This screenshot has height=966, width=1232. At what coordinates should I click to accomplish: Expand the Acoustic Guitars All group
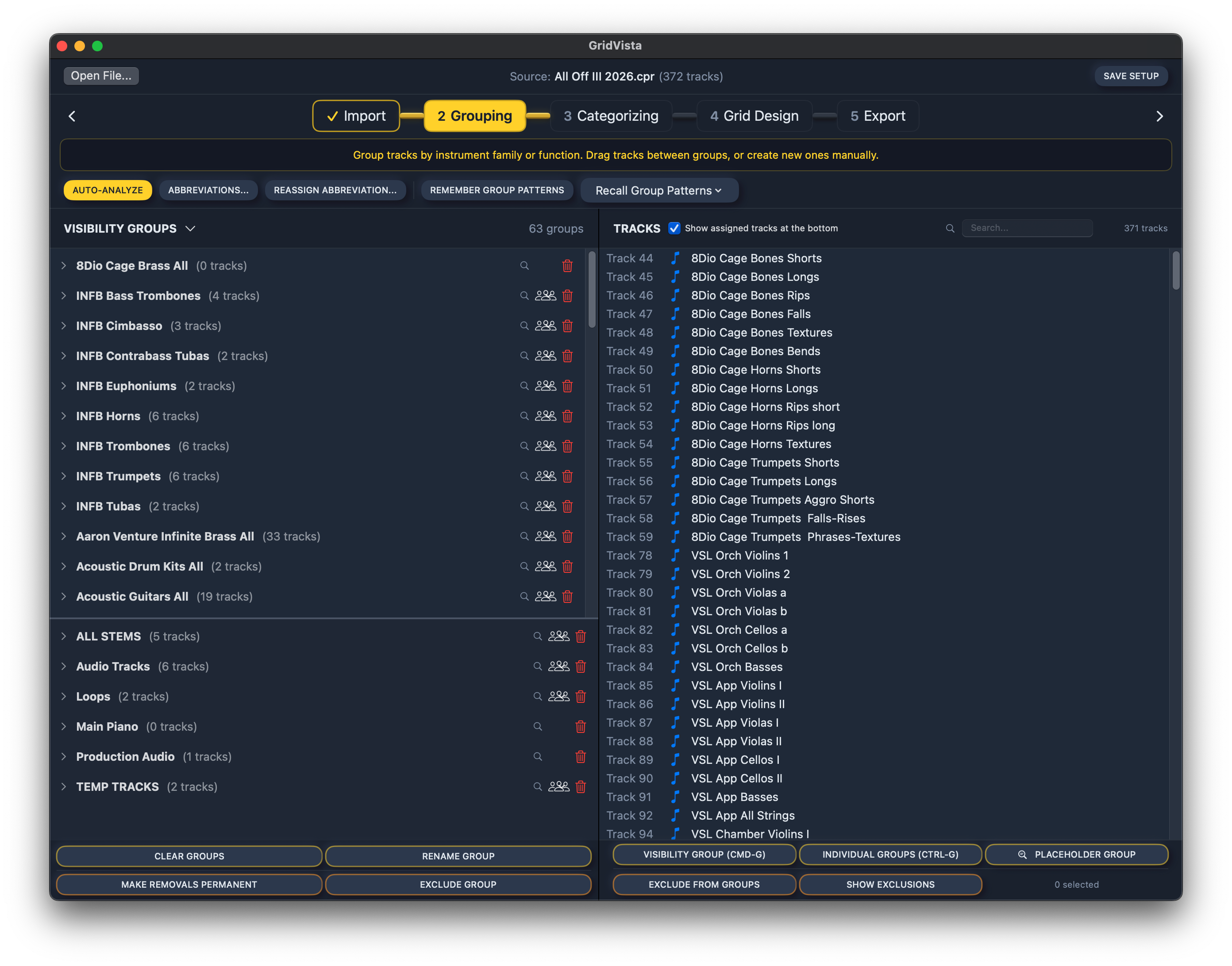pos(63,596)
